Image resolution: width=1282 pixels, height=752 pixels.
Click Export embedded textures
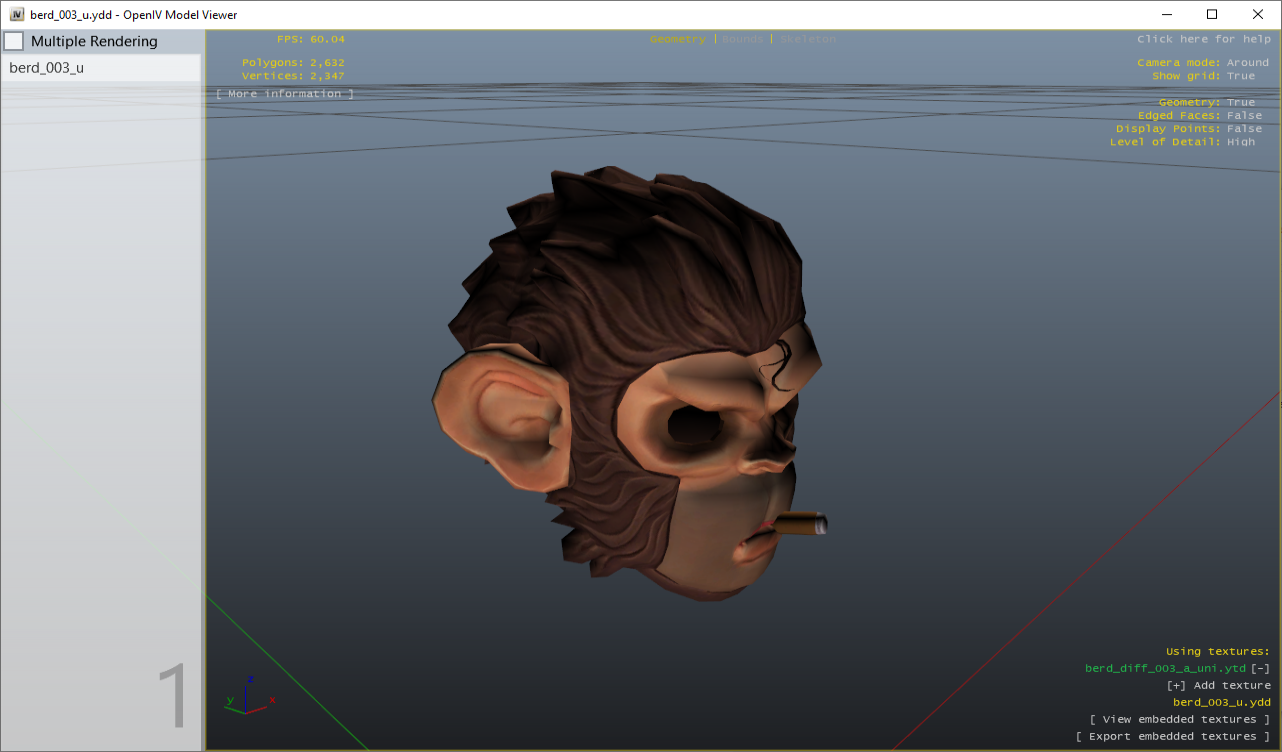(1172, 736)
